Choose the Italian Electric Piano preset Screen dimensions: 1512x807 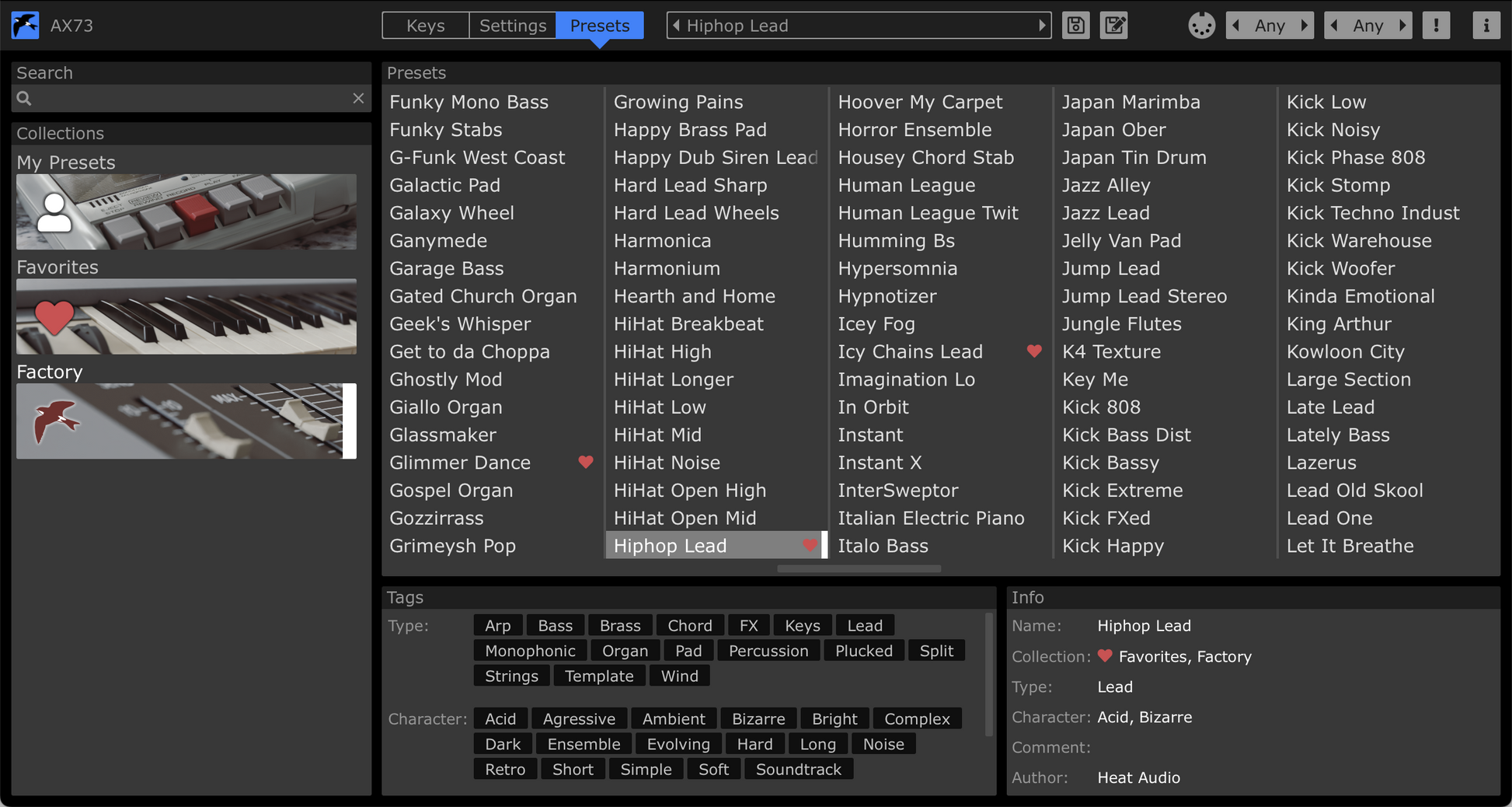tap(931, 518)
